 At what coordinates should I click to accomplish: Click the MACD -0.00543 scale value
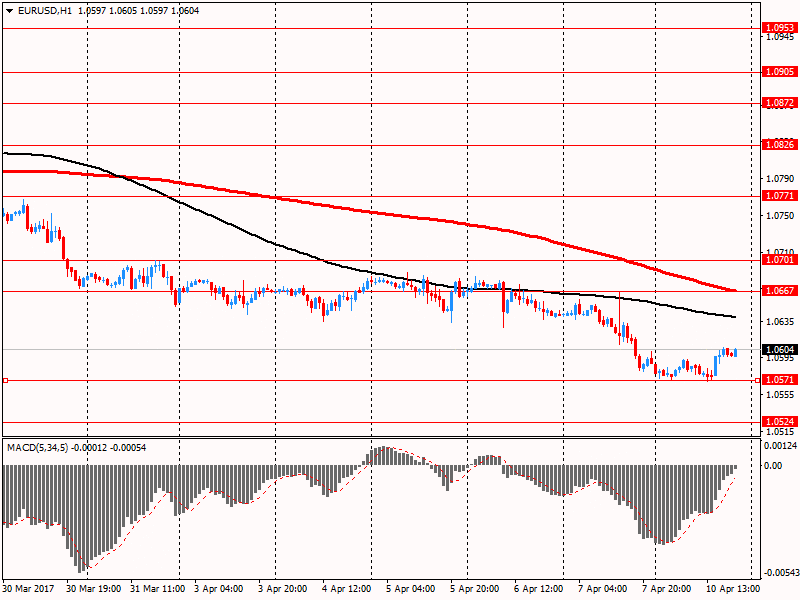(x=781, y=573)
